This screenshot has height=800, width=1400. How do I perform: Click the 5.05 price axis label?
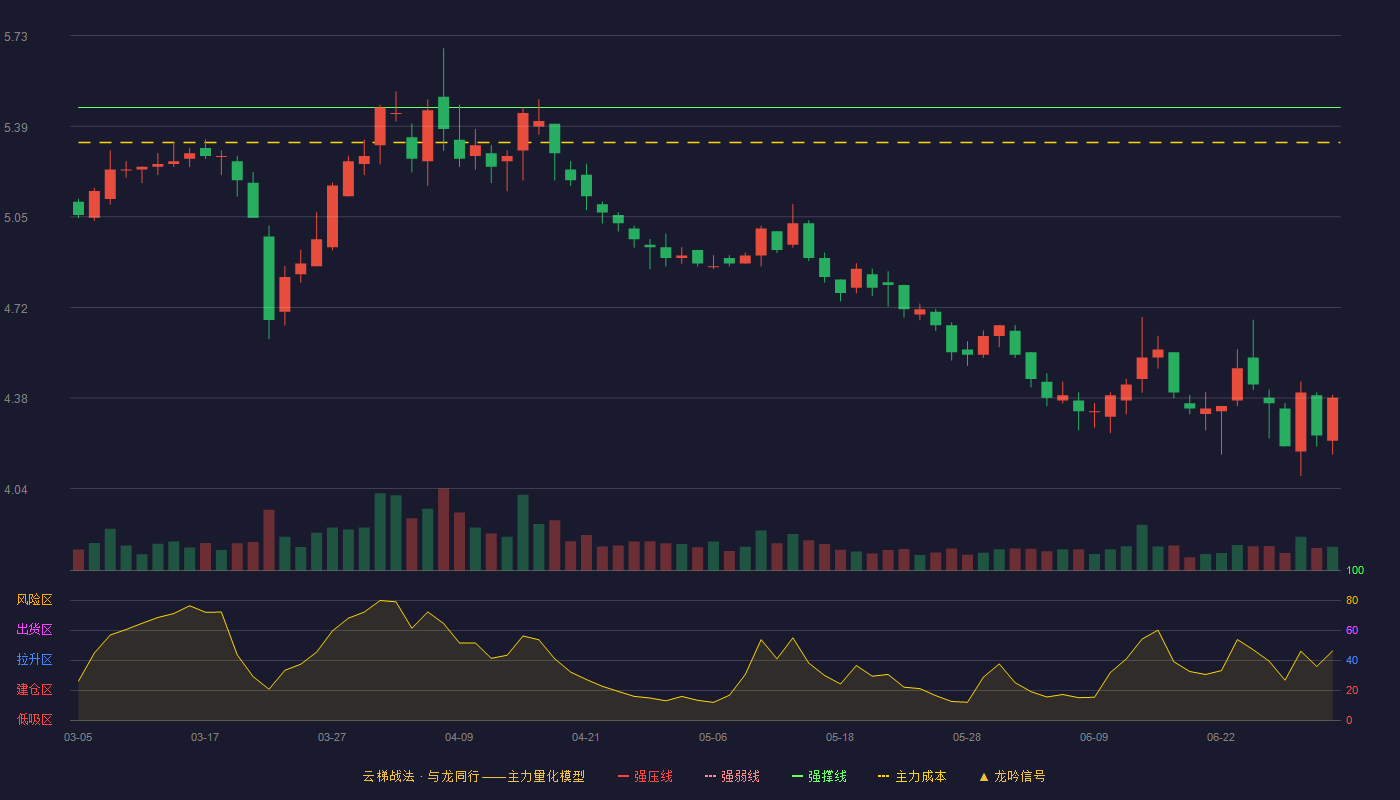click(16, 218)
